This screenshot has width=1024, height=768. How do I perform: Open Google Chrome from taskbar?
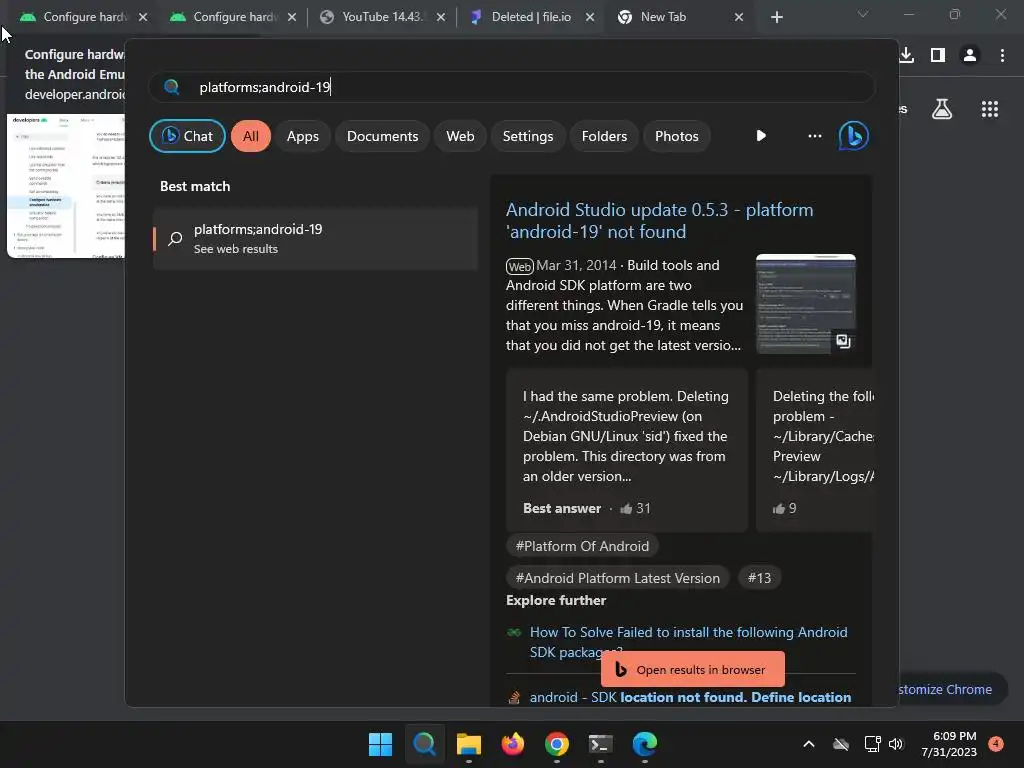556,744
